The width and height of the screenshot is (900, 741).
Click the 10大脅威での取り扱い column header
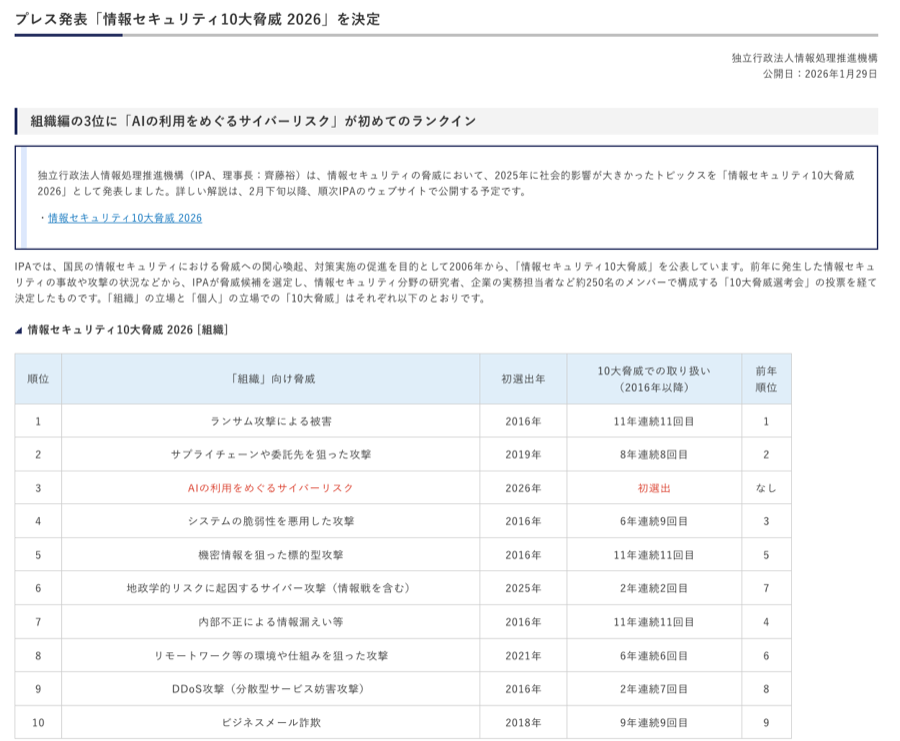coord(654,379)
